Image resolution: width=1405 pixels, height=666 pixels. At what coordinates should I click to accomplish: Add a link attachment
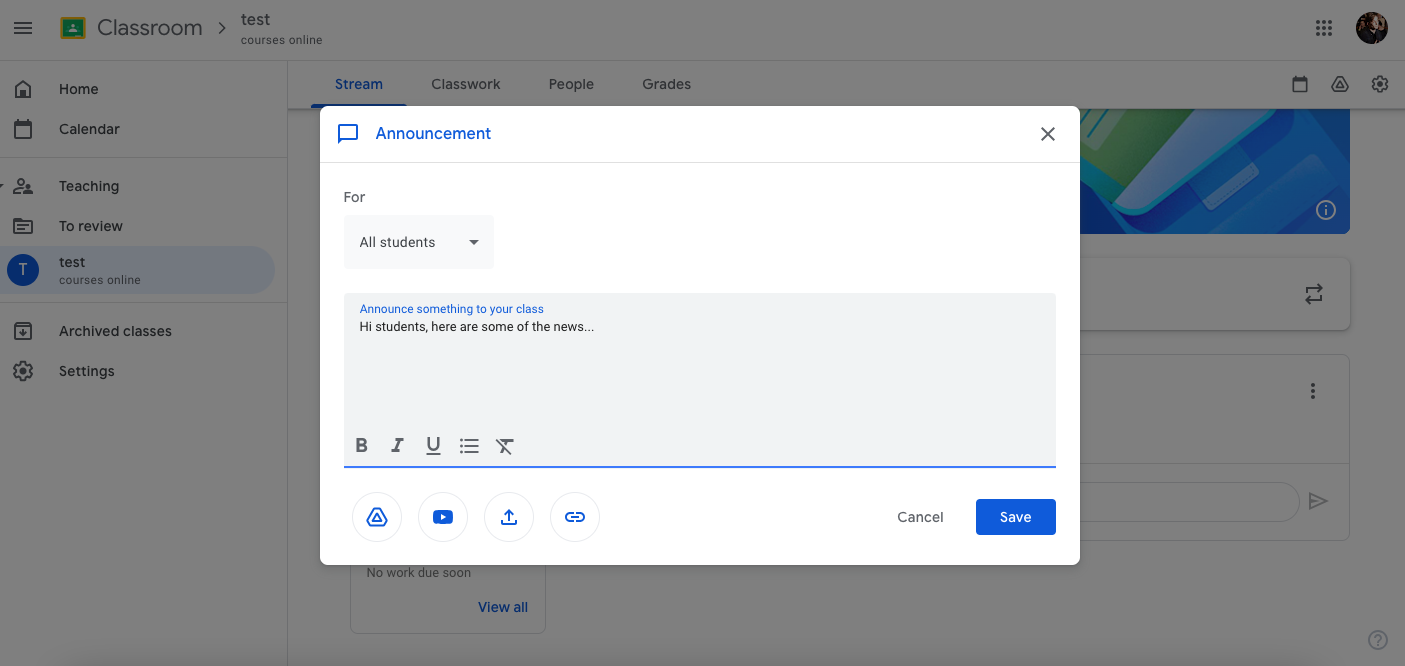(x=575, y=517)
